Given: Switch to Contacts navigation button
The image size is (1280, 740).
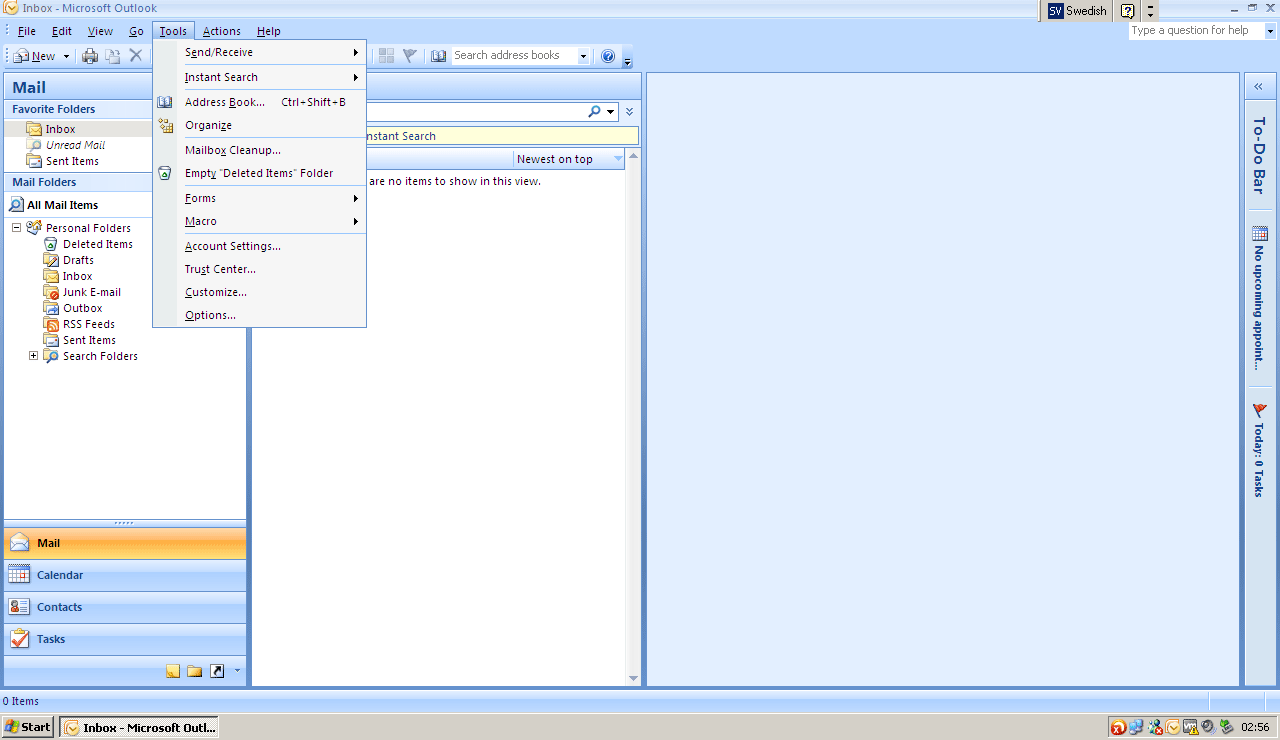Looking at the screenshot, I should pos(125,607).
